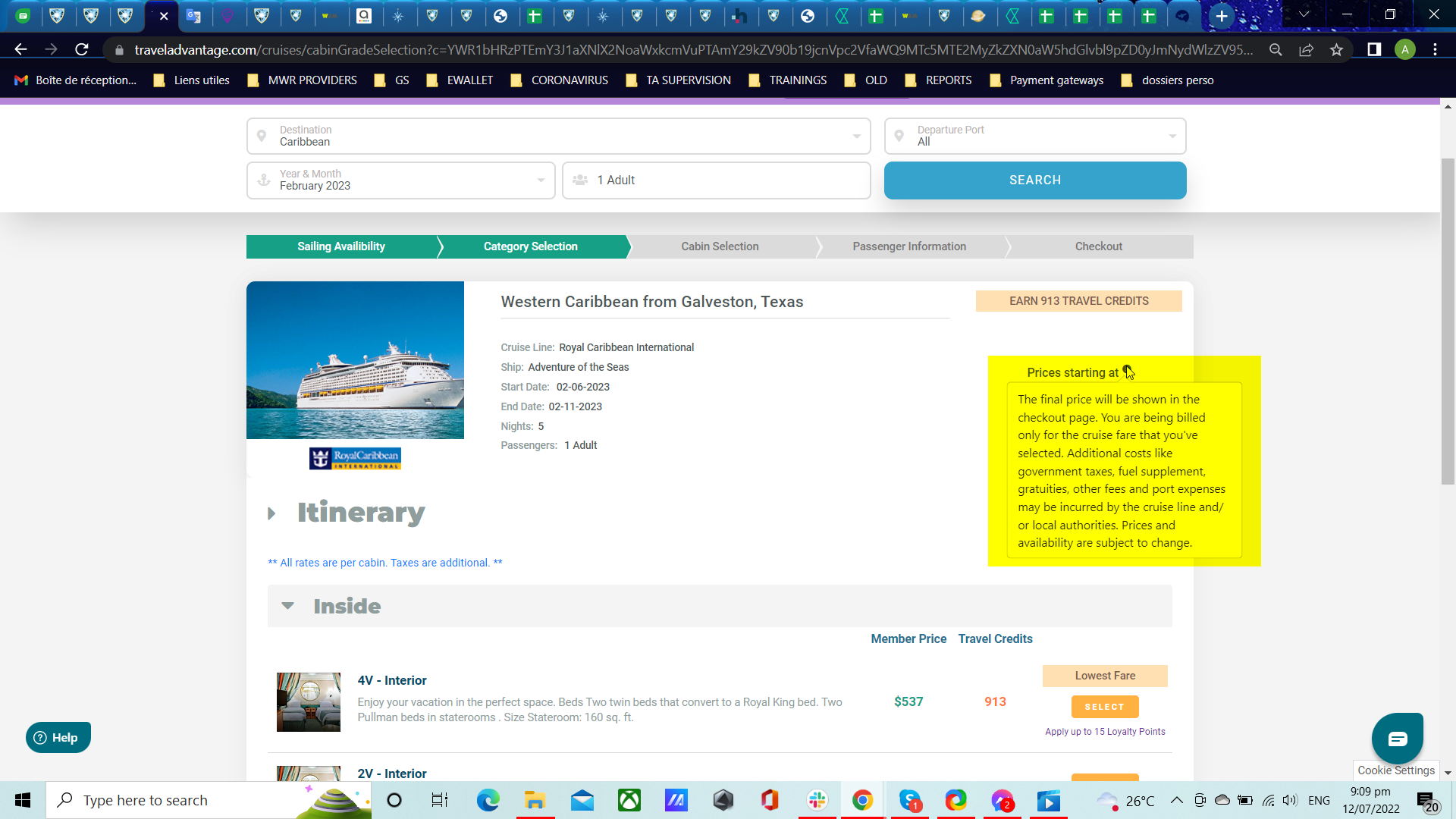Open Year & Month February 2023 dropdown
This screenshot has height=819, width=1456.
coord(400,180)
